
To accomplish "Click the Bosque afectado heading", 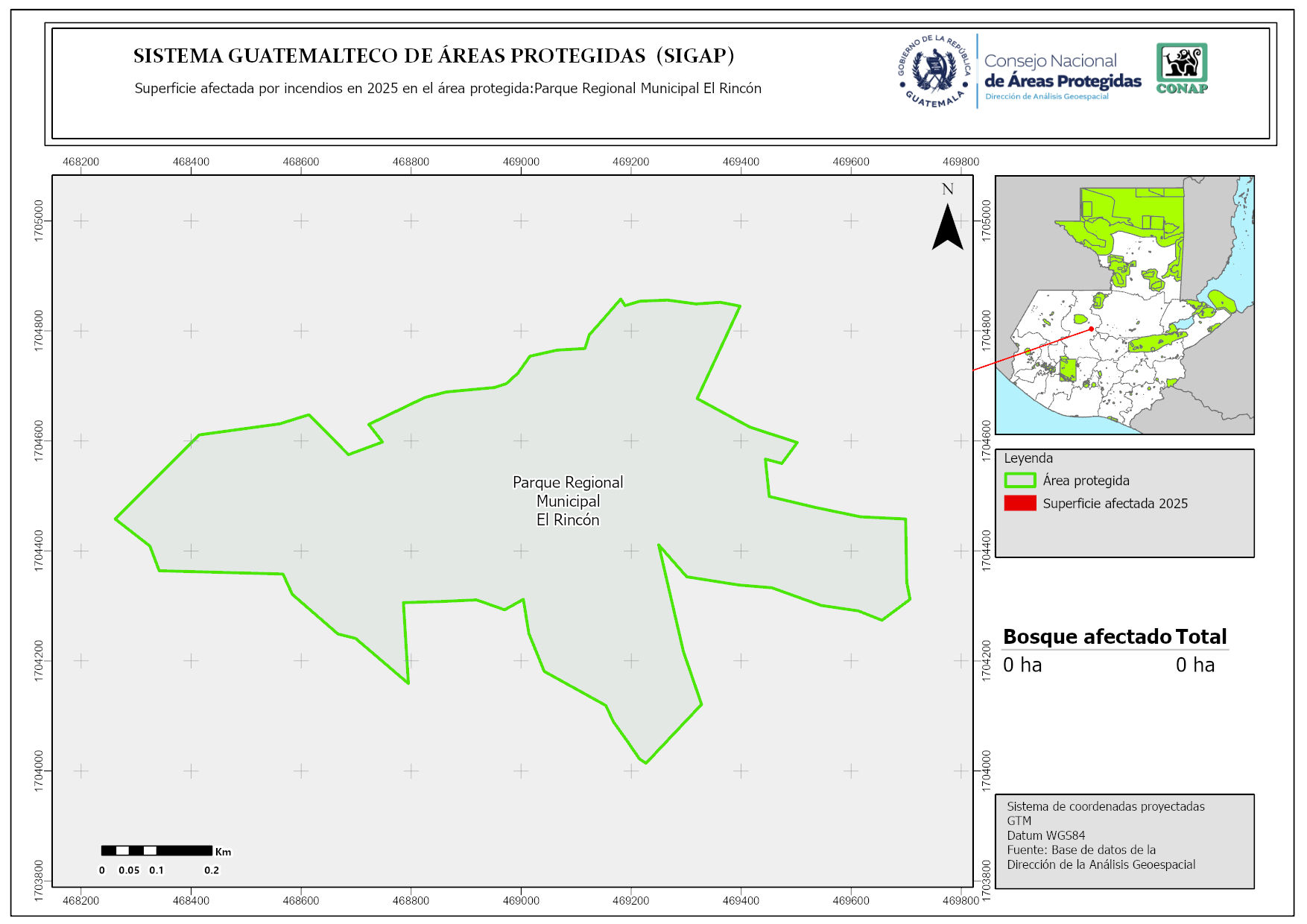I will 1086,636.
